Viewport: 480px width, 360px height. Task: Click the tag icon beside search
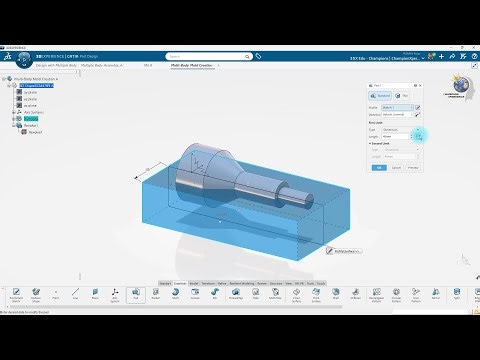point(258,56)
